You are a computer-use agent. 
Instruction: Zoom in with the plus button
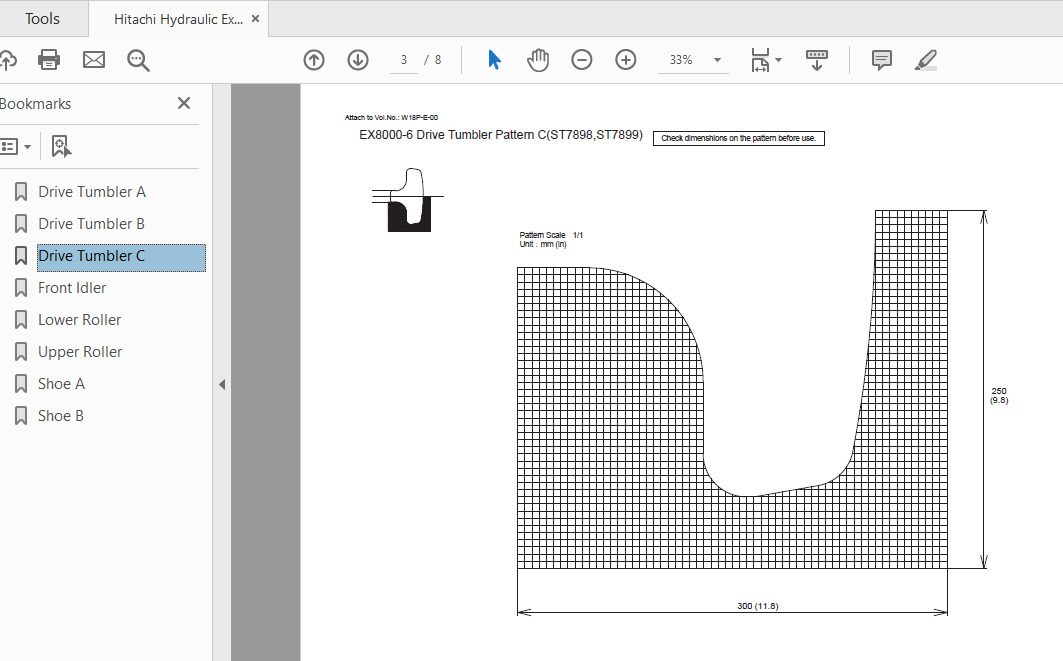click(626, 60)
